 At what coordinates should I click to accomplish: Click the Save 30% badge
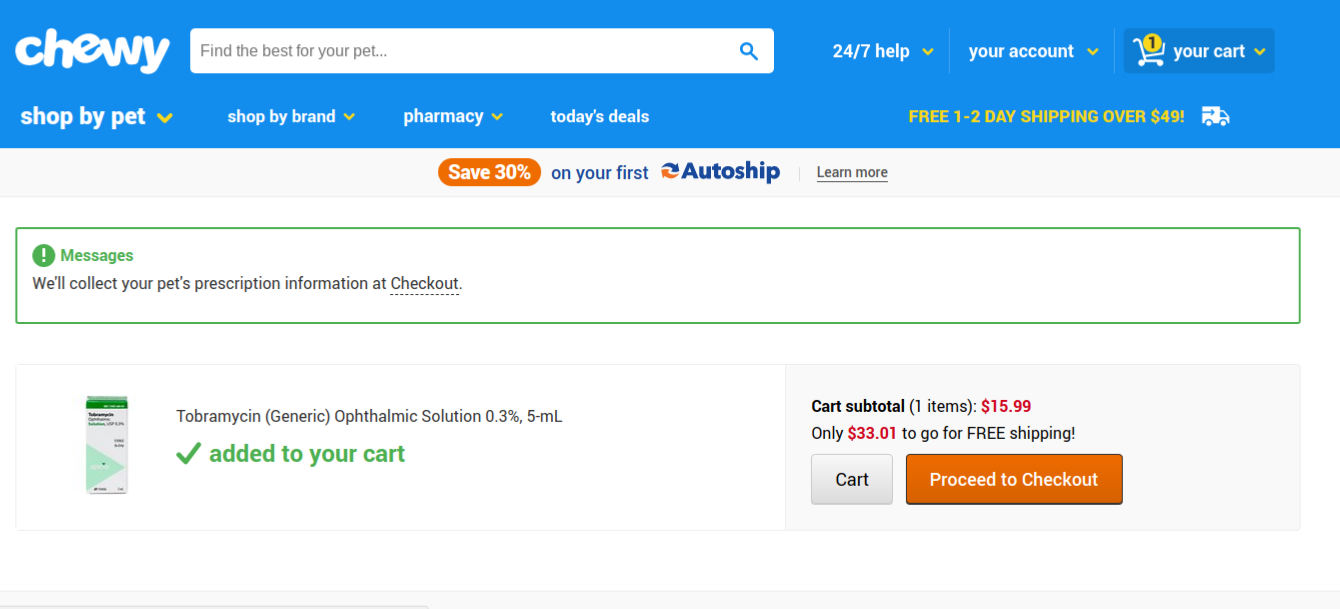pos(489,171)
